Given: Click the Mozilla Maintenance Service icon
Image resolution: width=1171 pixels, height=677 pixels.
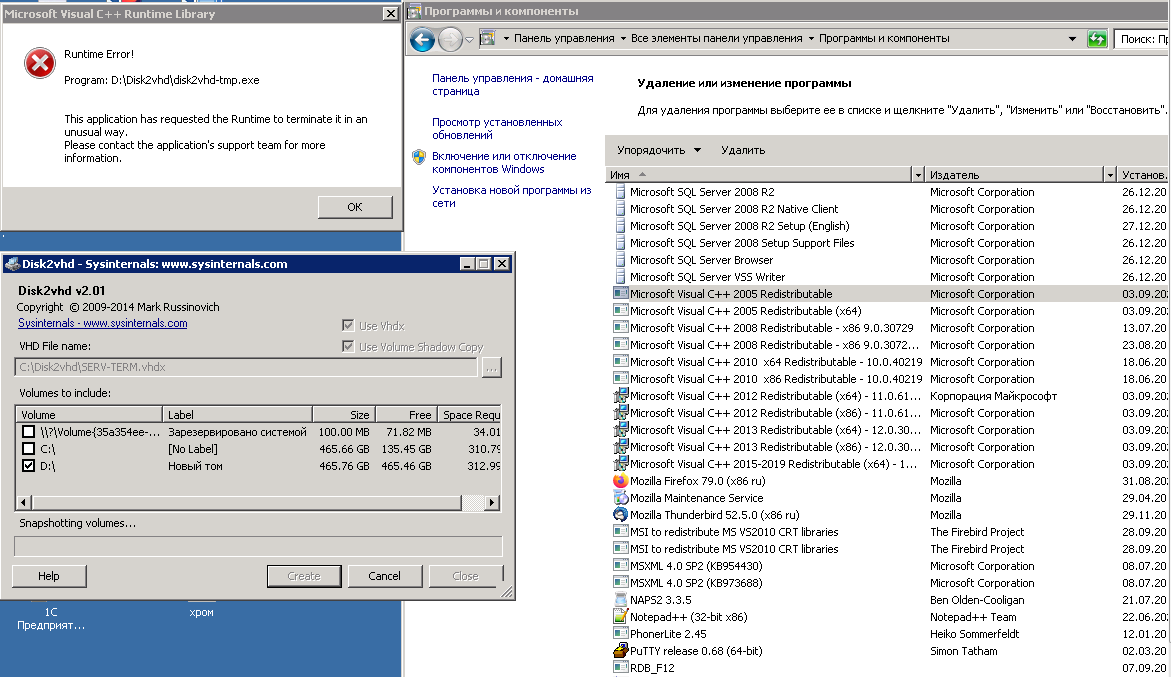Looking at the screenshot, I should 620,498.
